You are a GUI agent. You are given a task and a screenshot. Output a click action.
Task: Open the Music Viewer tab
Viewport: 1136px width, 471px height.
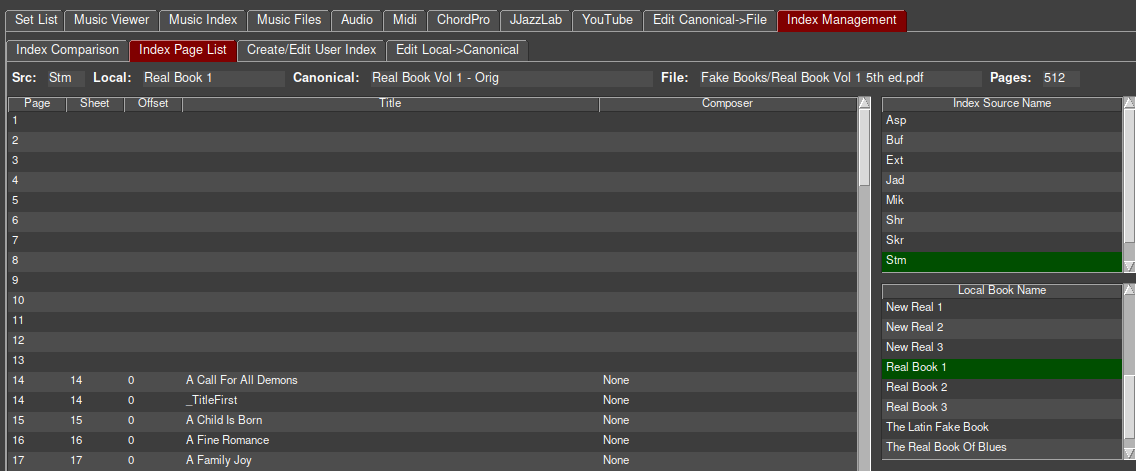pos(112,20)
